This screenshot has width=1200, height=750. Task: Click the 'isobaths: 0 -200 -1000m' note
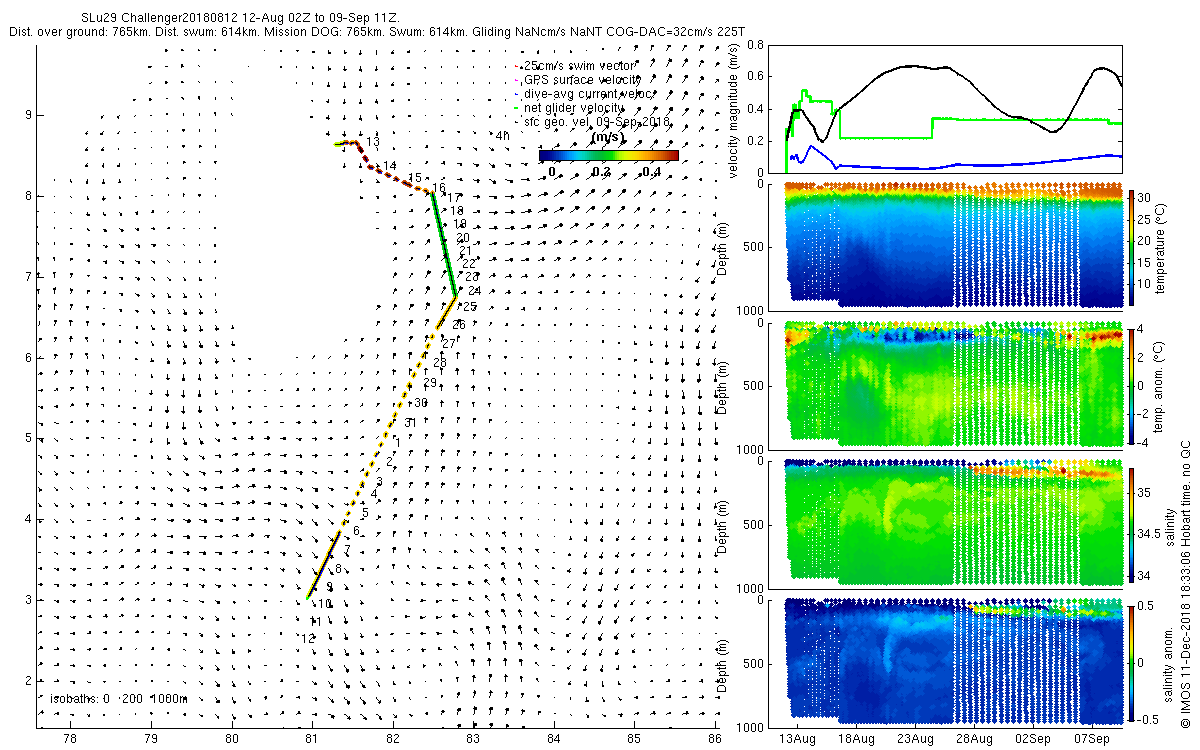pos(118,698)
